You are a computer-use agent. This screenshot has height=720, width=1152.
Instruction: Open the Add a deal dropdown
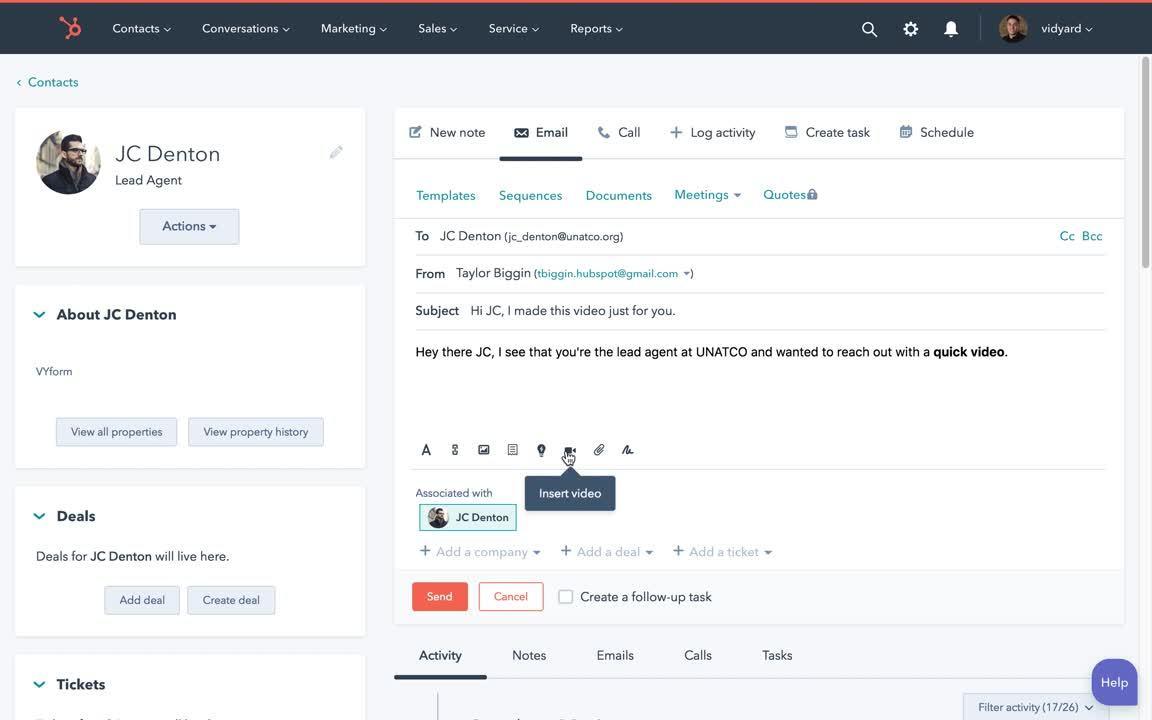point(607,552)
